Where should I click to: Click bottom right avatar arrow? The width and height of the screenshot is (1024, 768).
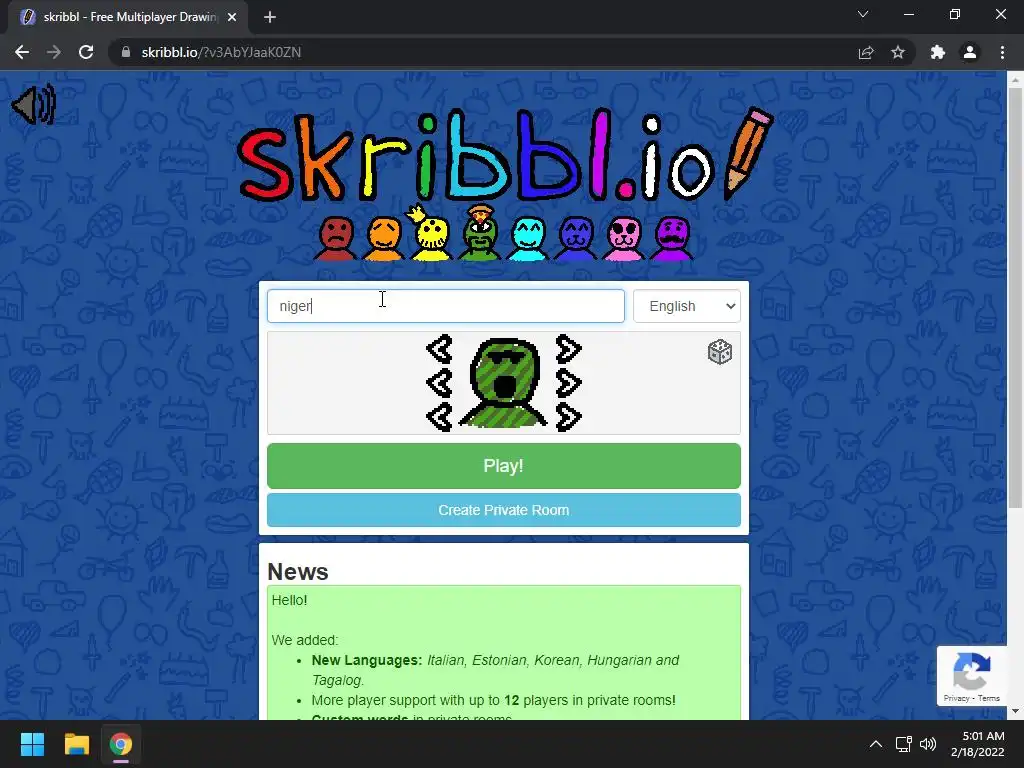click(x=568, y=417)
